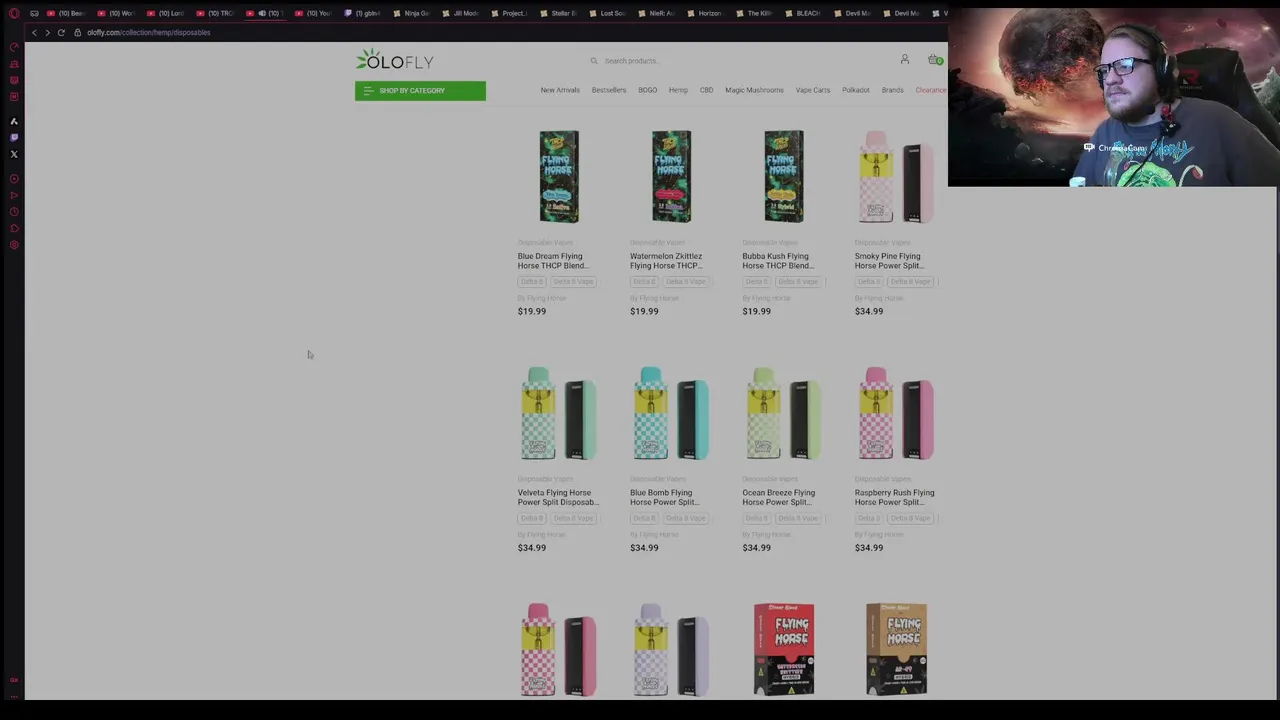Open the Shop By Category menu
Viewport: 1280px width, 720px height.
pyautogui.click(x=420, y=91)
